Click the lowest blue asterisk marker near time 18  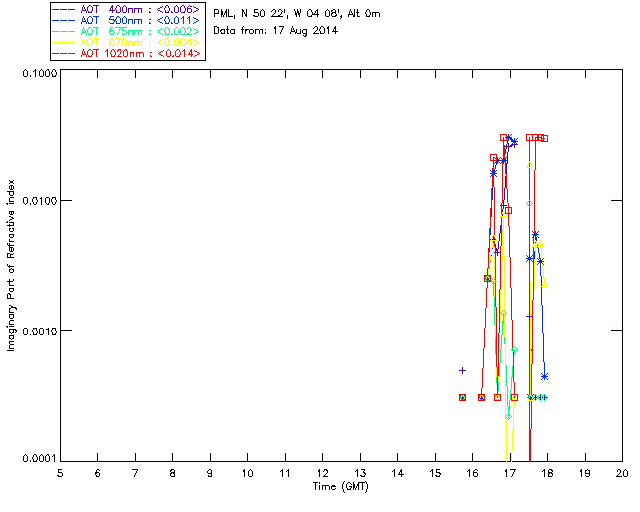pyautogui.click(x=544, y=376)
